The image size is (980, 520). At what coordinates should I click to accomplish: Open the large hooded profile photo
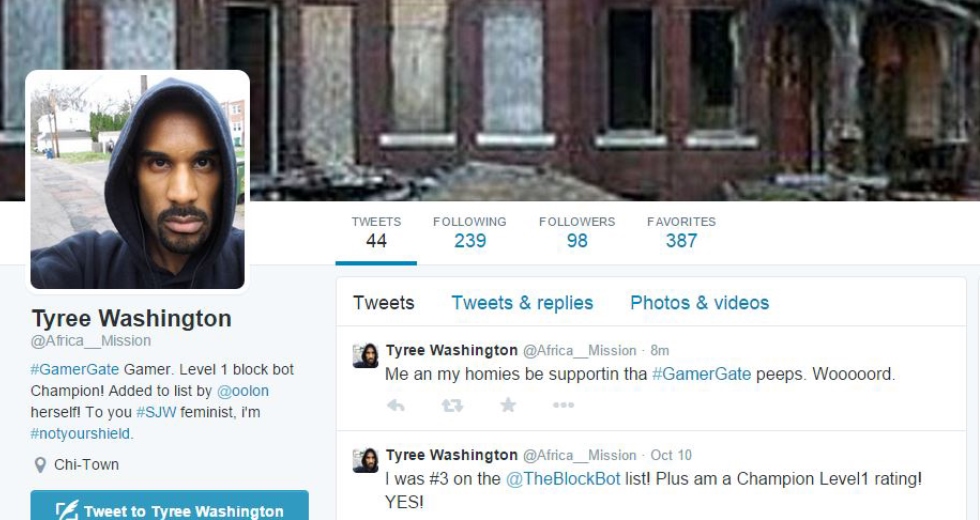coord(138,179)
